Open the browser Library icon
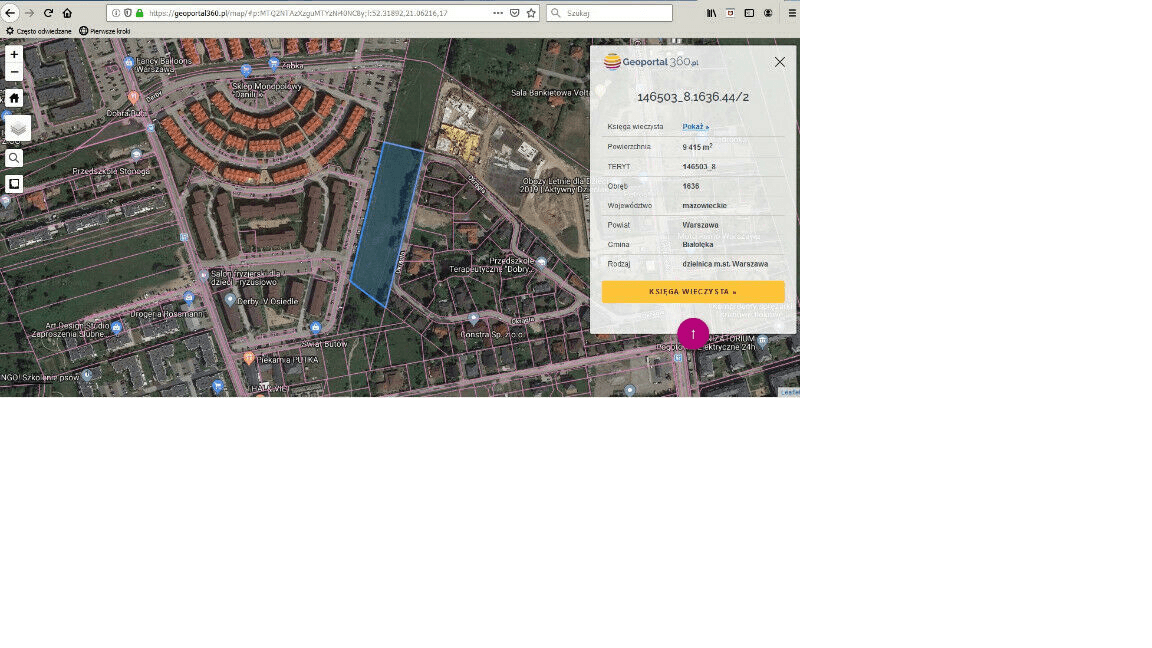Screen dimensions: 1152x648 click(x=711, y=12)
